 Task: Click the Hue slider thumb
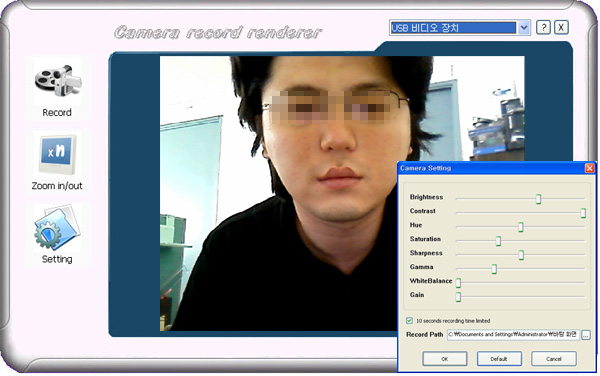coord(520,227)
